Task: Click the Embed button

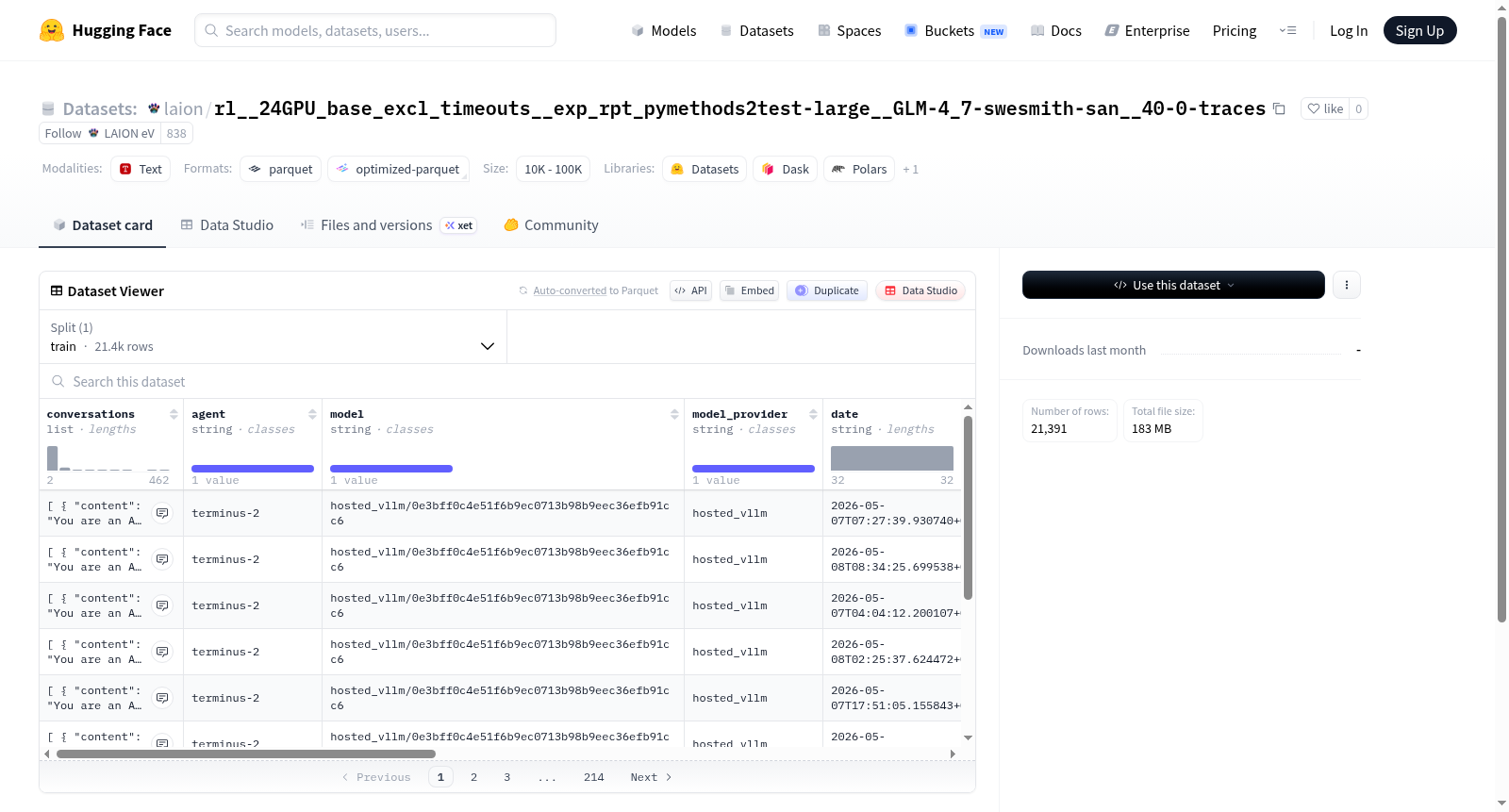Action: (x=750, y=290)
